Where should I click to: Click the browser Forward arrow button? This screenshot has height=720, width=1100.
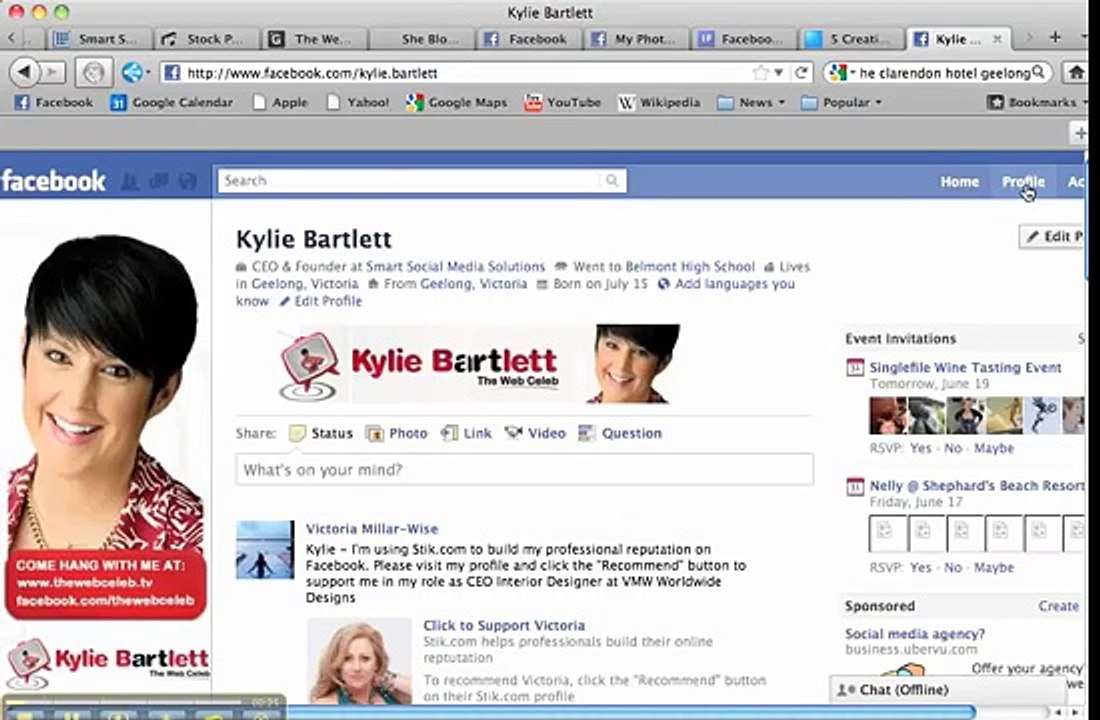pos(51,72)
